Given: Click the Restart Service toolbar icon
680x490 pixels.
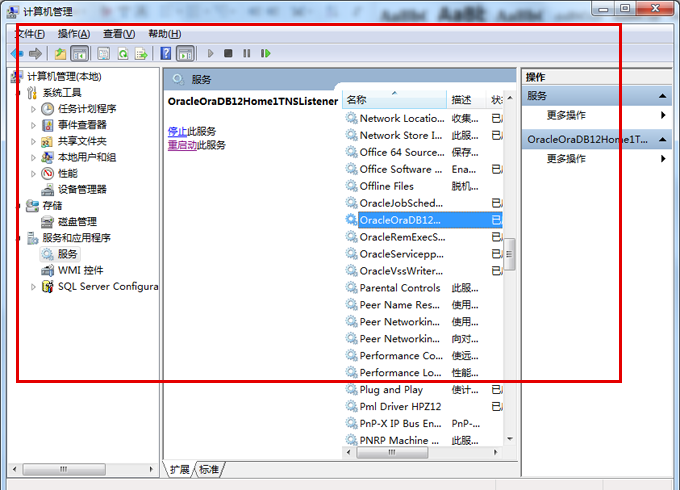Looking at the screenshot, I should tap(266, 53).
